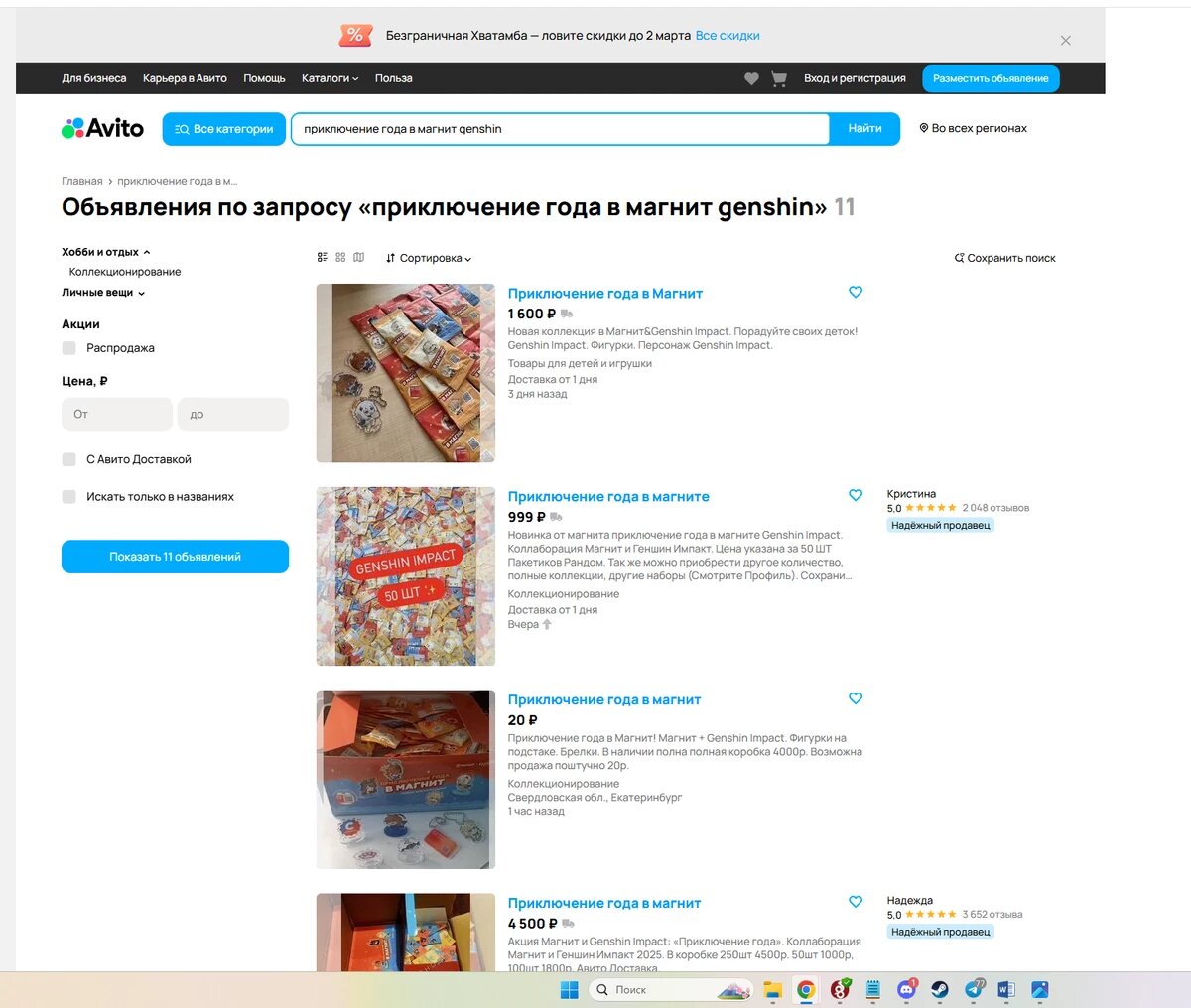The width and height of the screenshot is (1191, 1008).
Task: Focus the search query field
Action: click(x=561, y=129)
